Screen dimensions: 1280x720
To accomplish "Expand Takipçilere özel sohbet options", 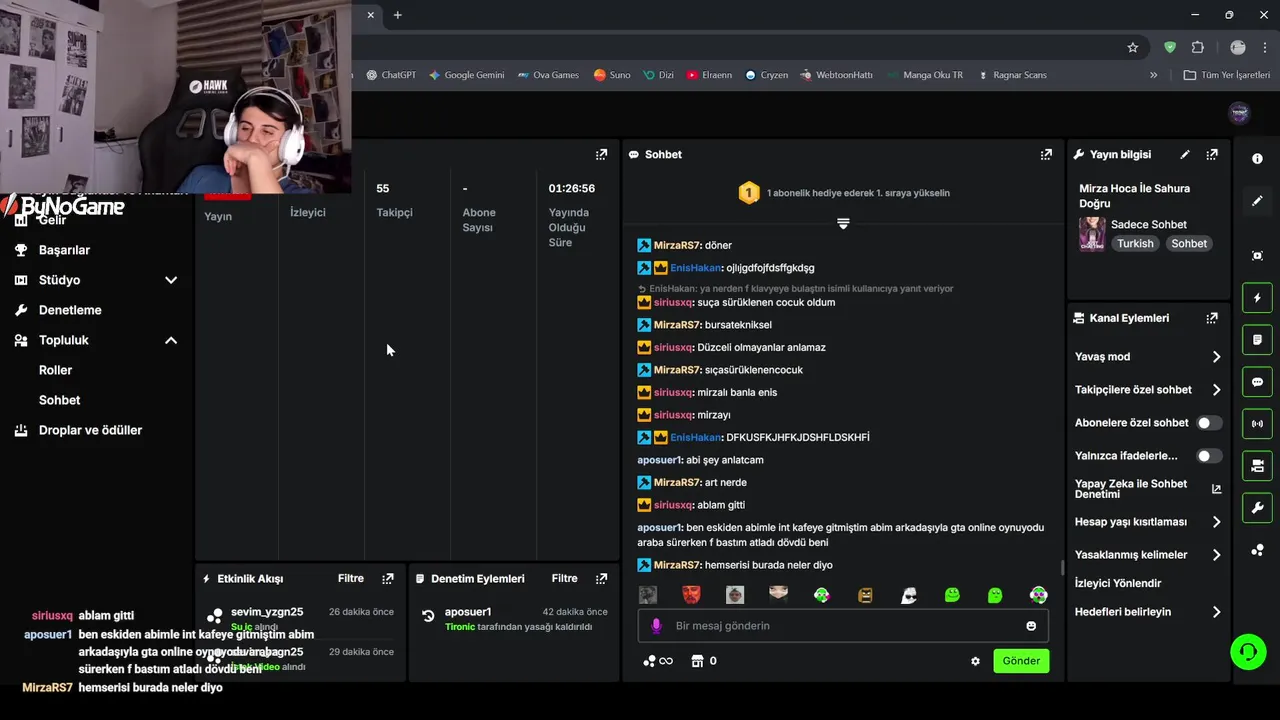I will (1216, 390).
